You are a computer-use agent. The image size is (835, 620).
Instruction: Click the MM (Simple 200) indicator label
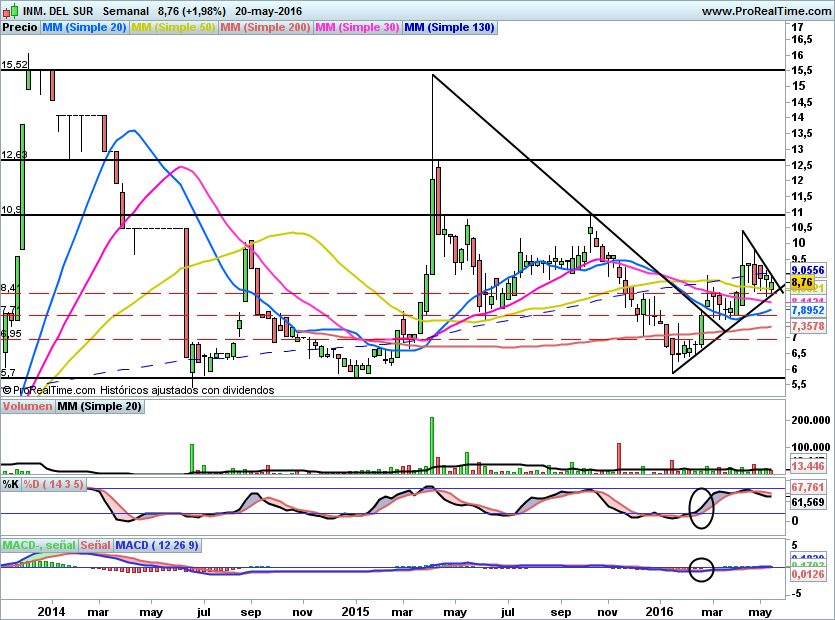(x=264, y=28)
